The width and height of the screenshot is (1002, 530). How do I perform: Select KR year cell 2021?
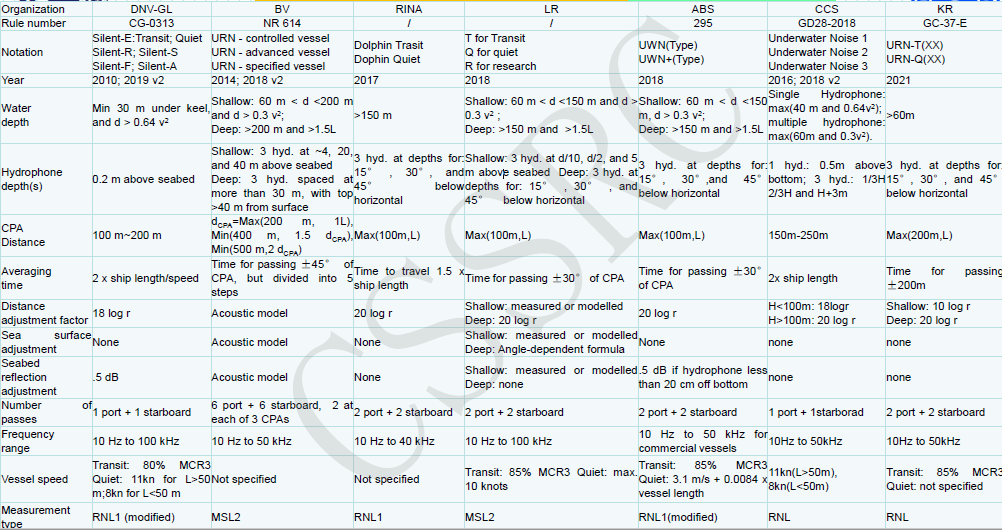pos(944,81)
